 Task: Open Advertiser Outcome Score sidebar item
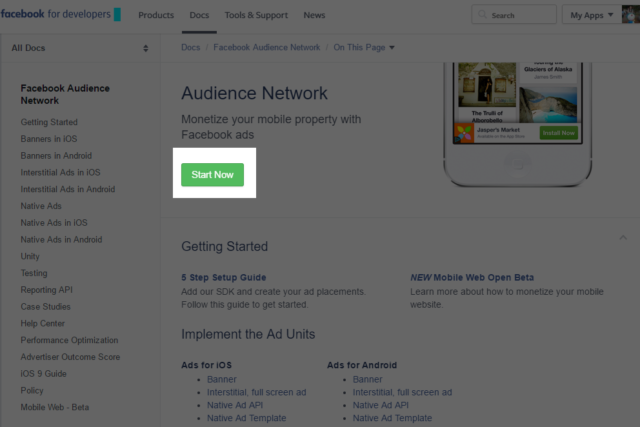(70, 356)
